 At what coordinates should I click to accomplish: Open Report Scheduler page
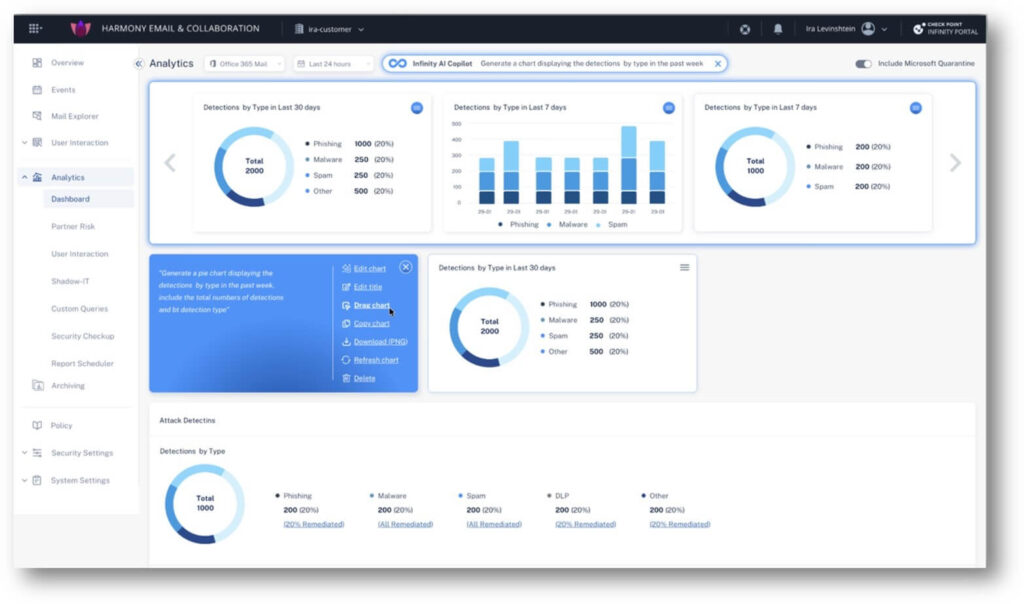[x=82, y=364]
